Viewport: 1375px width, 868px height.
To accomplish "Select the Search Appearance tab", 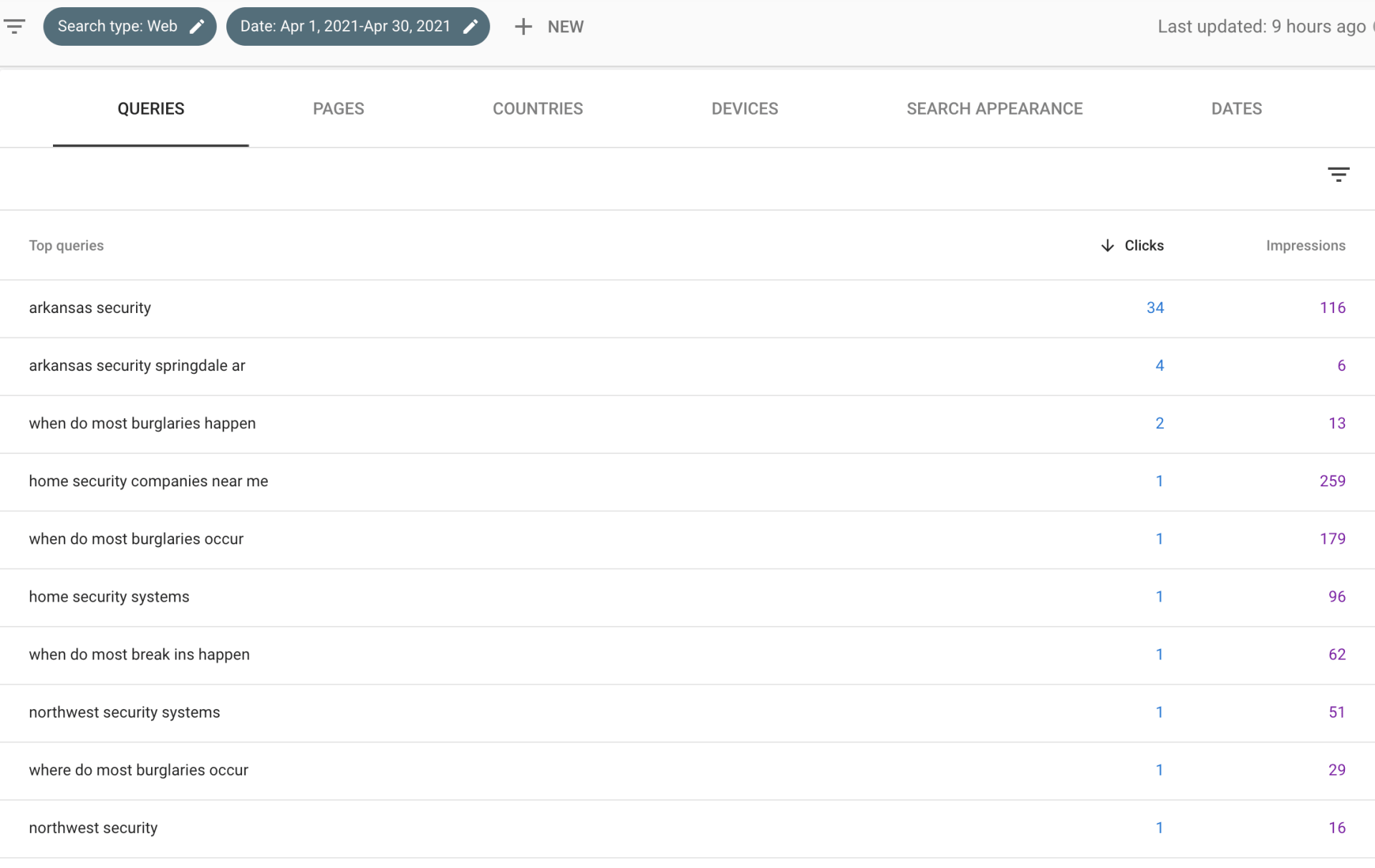I will pyautogui.click(x=994, y=109).
